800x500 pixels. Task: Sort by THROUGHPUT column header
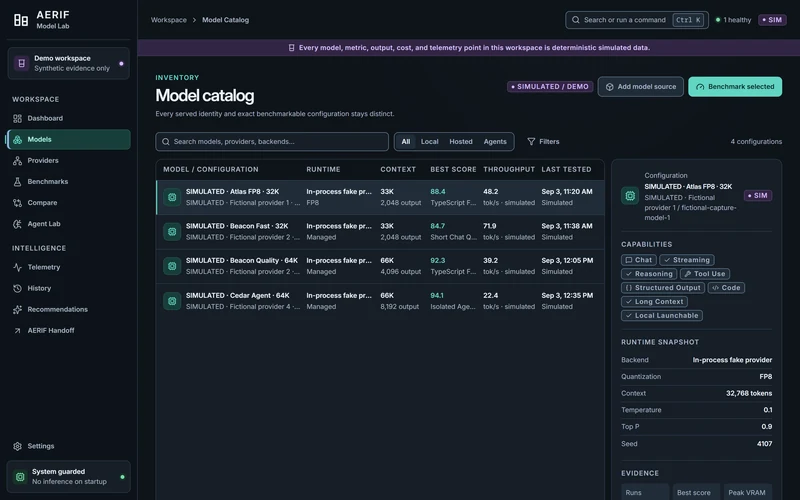coord(509,169)
